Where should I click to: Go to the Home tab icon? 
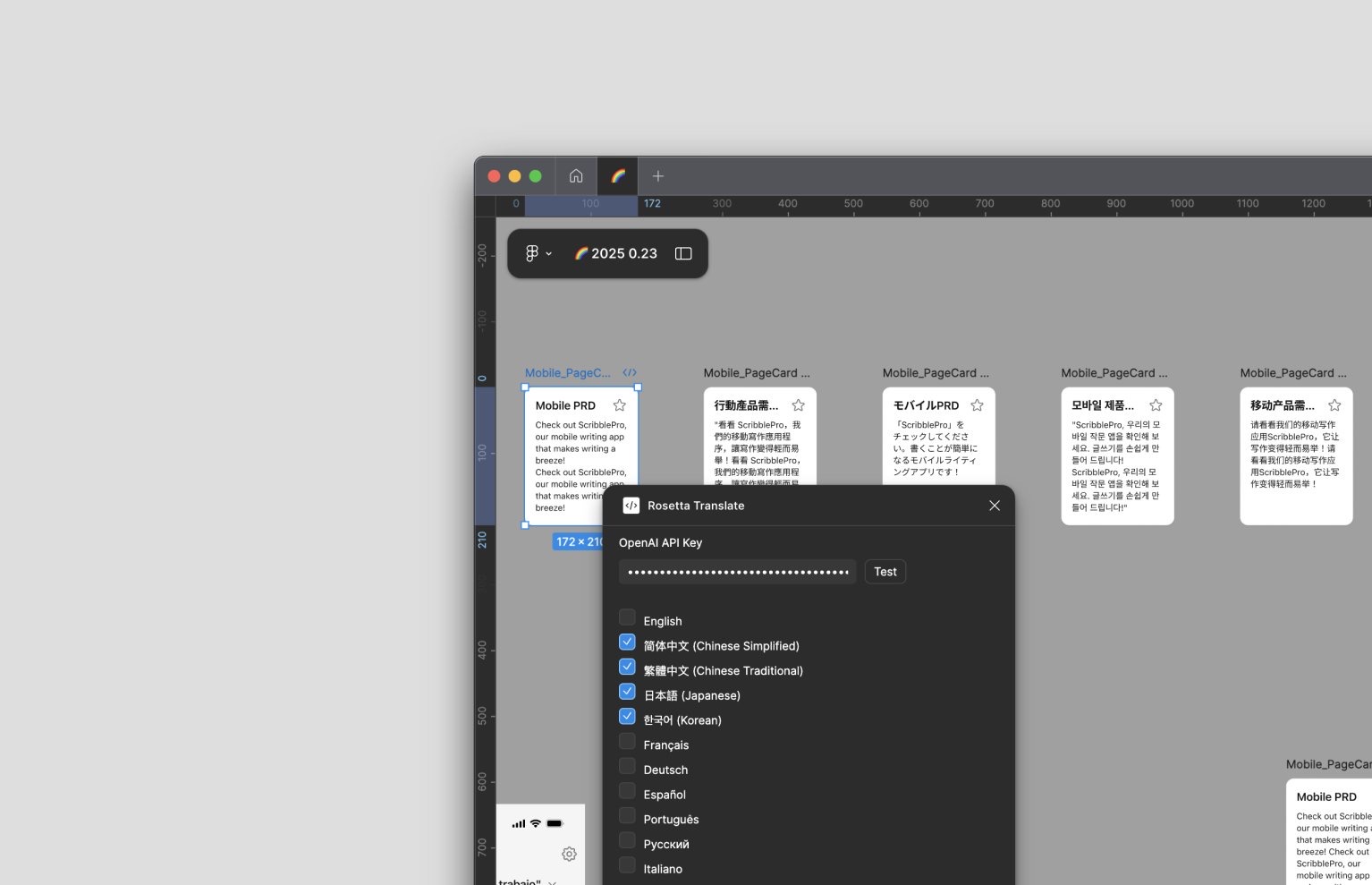576,176
